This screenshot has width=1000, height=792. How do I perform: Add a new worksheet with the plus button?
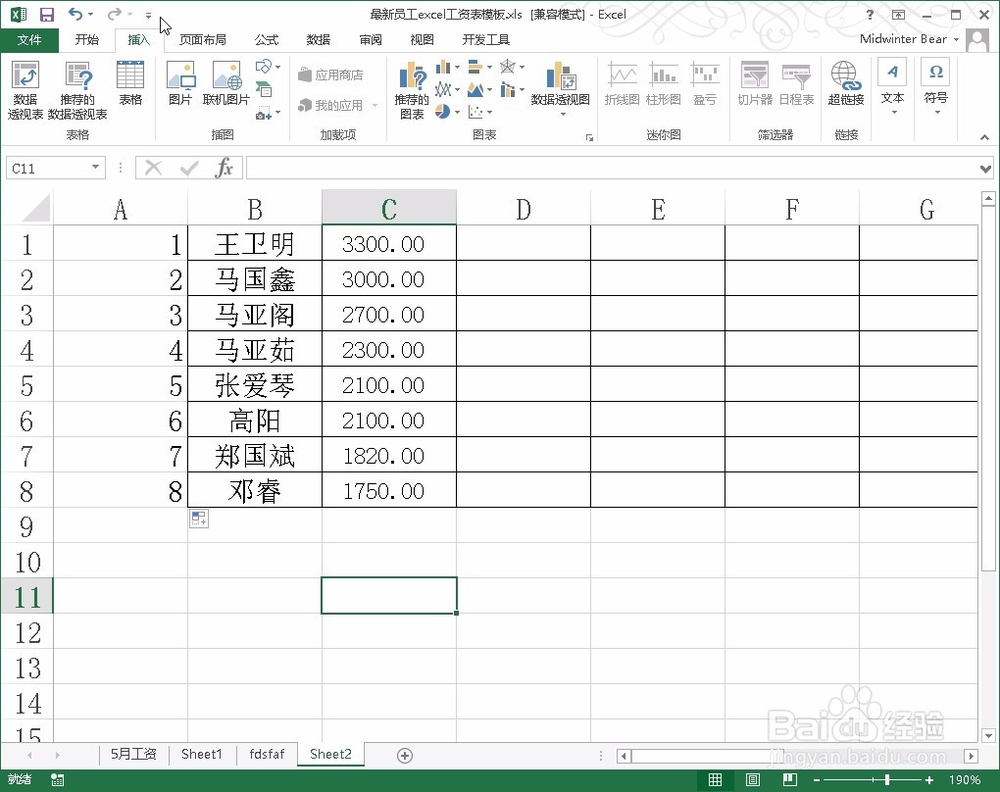(404, 754)
